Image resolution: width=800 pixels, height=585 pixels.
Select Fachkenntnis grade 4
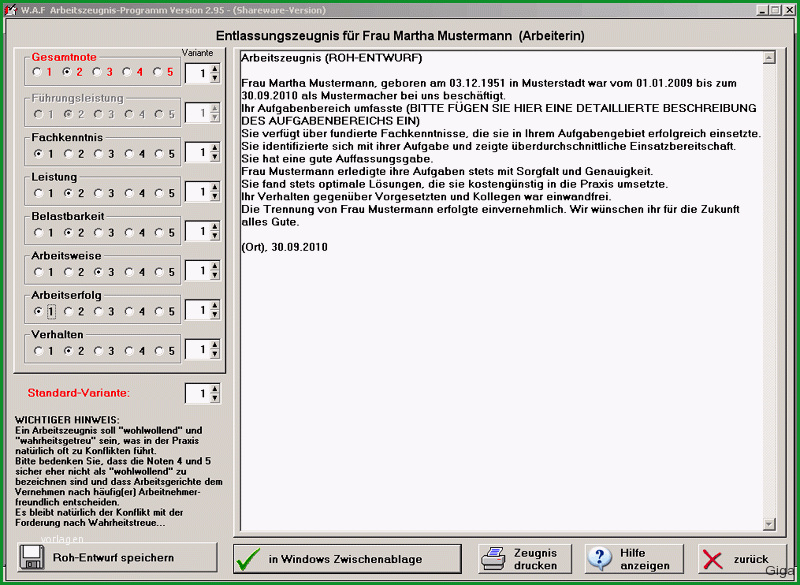pos(129,154)
